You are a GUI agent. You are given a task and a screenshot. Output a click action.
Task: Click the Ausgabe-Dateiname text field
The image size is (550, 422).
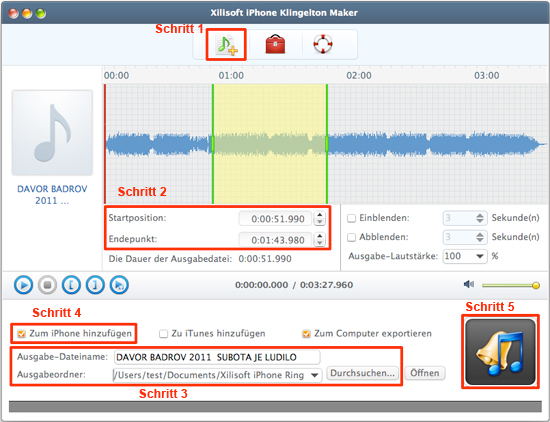[217, 357]
